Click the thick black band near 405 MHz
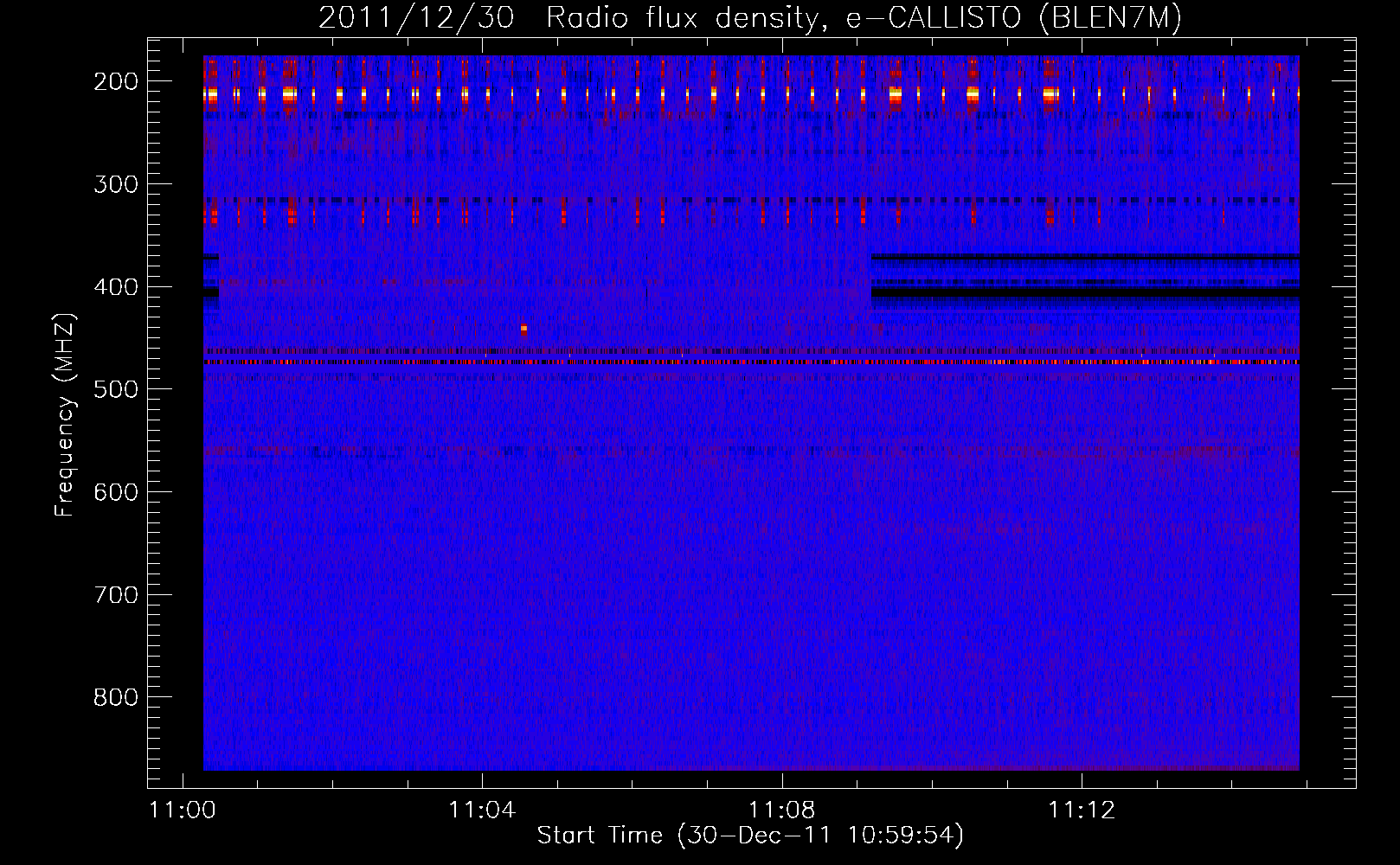 coord(1085,292)
